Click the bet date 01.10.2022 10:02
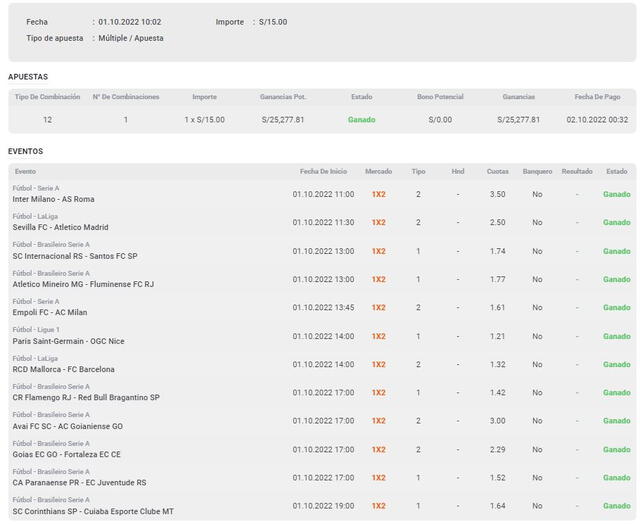Viewport: 640px width, 524px height. coord(130,22)
